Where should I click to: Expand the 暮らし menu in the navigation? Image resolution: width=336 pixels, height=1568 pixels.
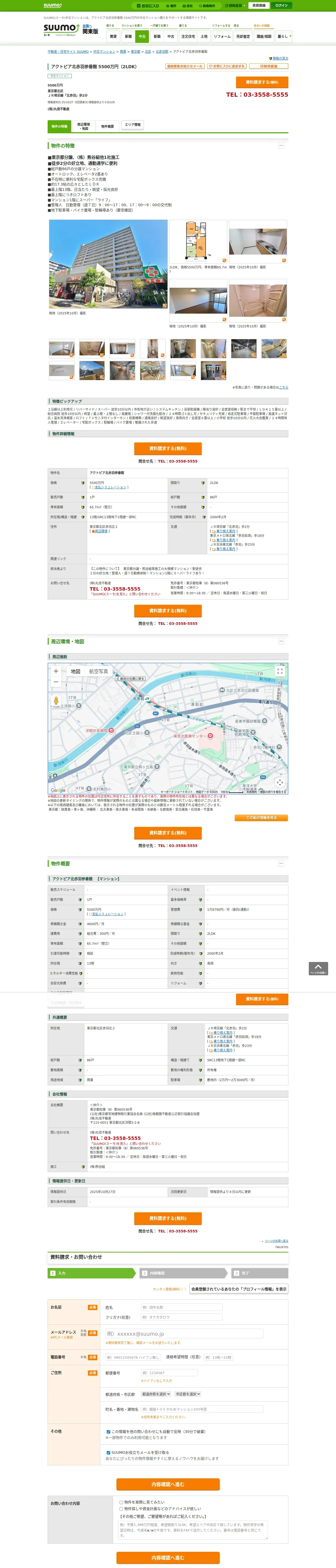284,37
